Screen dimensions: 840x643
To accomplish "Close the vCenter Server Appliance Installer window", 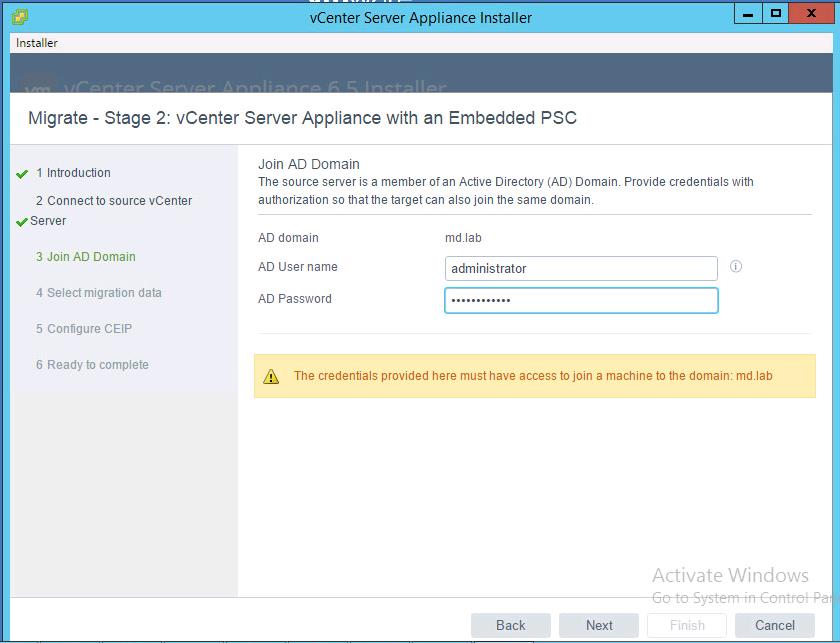I will point(811,14).
